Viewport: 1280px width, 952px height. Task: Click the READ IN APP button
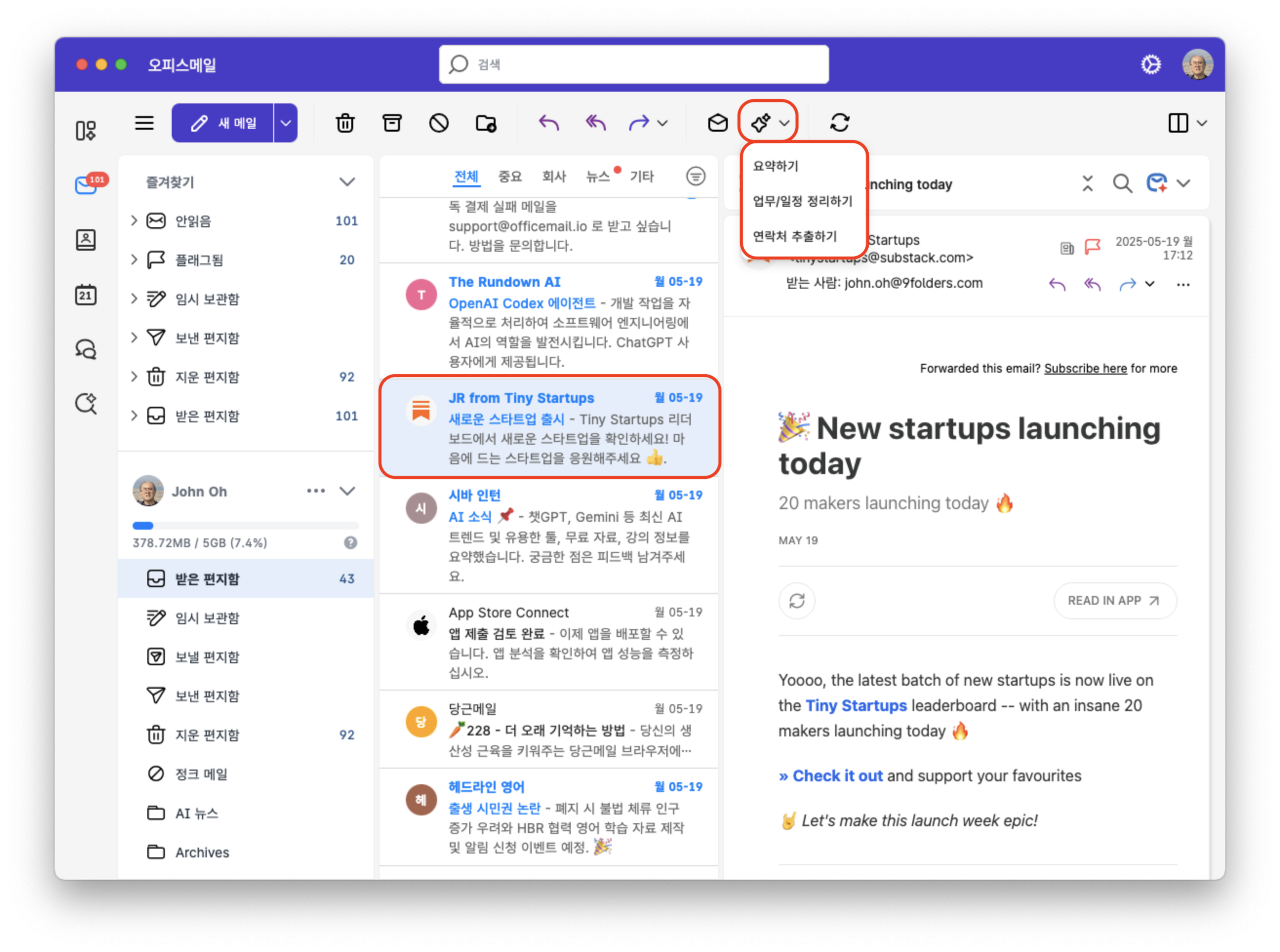click(1115, 601)
